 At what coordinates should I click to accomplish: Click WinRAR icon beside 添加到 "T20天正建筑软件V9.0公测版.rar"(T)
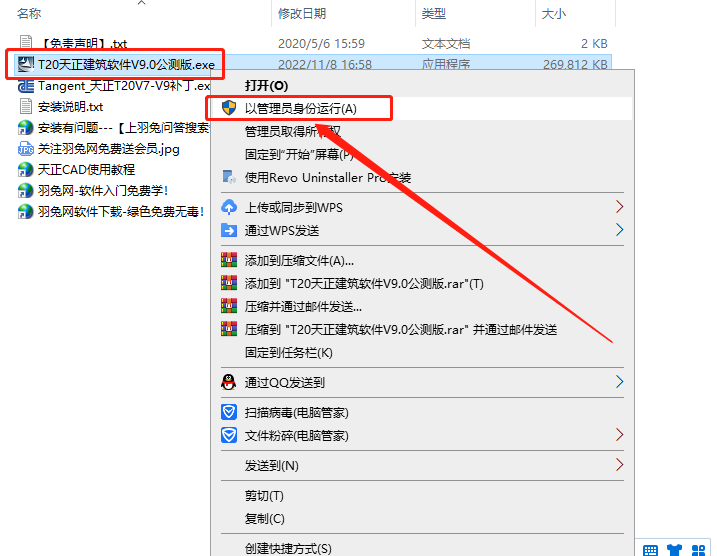point(229,283)
